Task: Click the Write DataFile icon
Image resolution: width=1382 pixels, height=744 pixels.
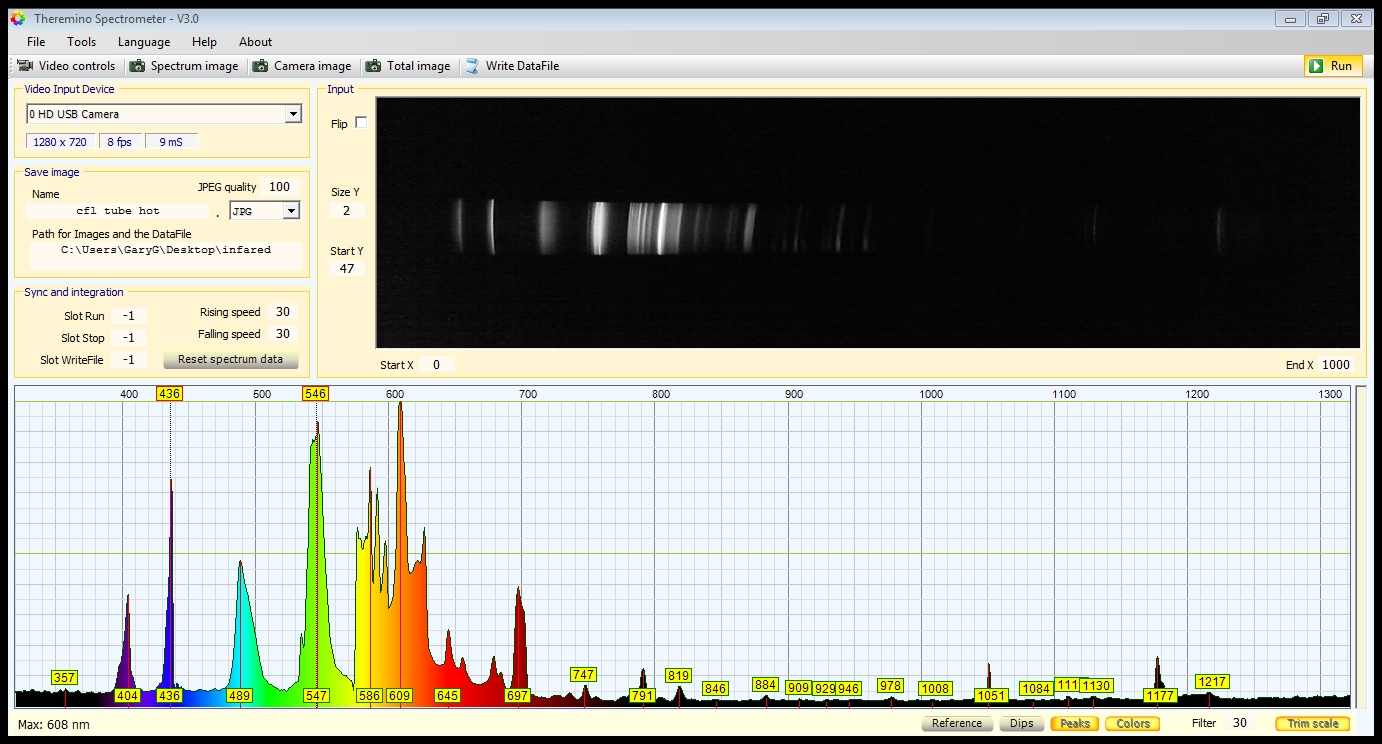Action: [472, 66]
